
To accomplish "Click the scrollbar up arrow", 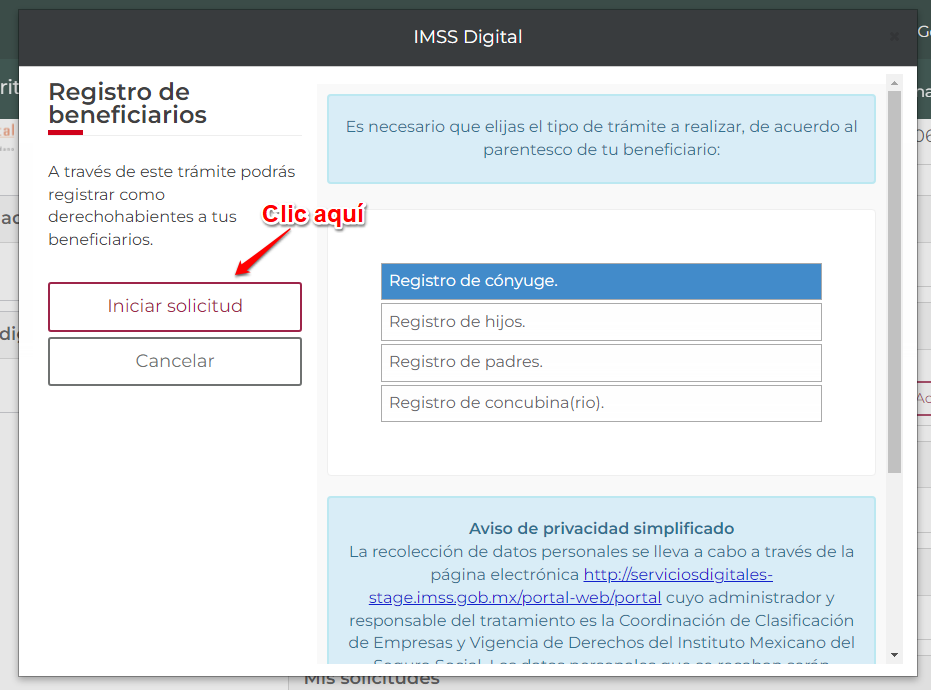I will [894, 84].
